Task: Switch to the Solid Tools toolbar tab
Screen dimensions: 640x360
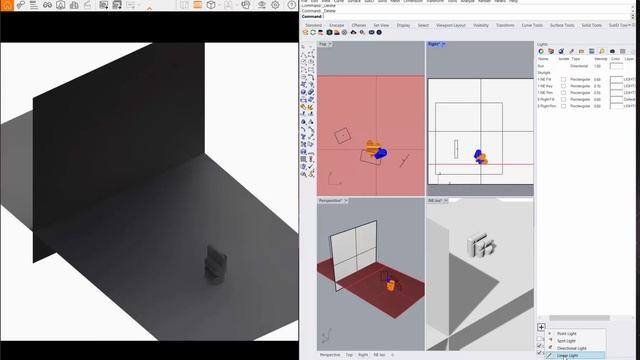Action: pos(591,25)
